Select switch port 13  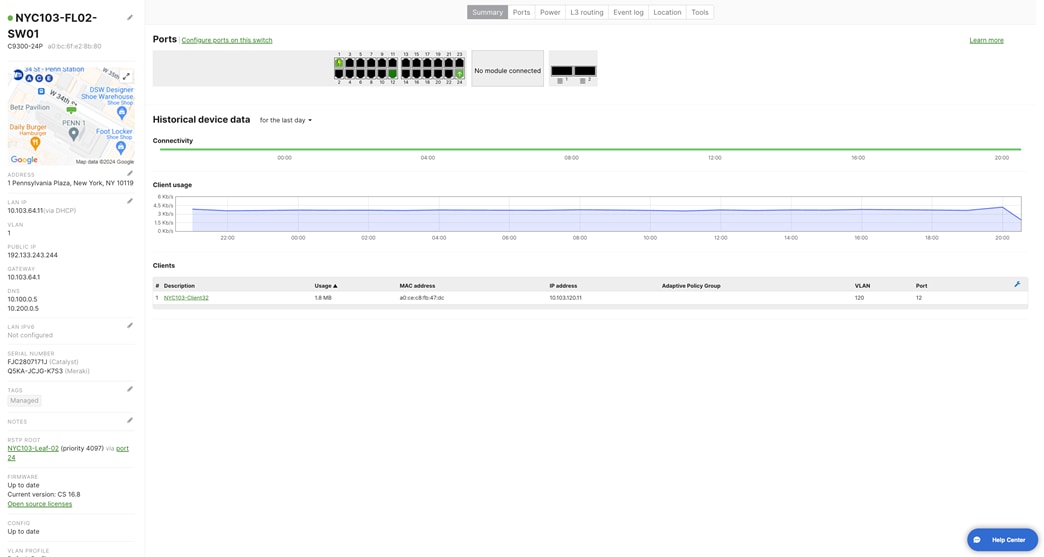point(405,63)
